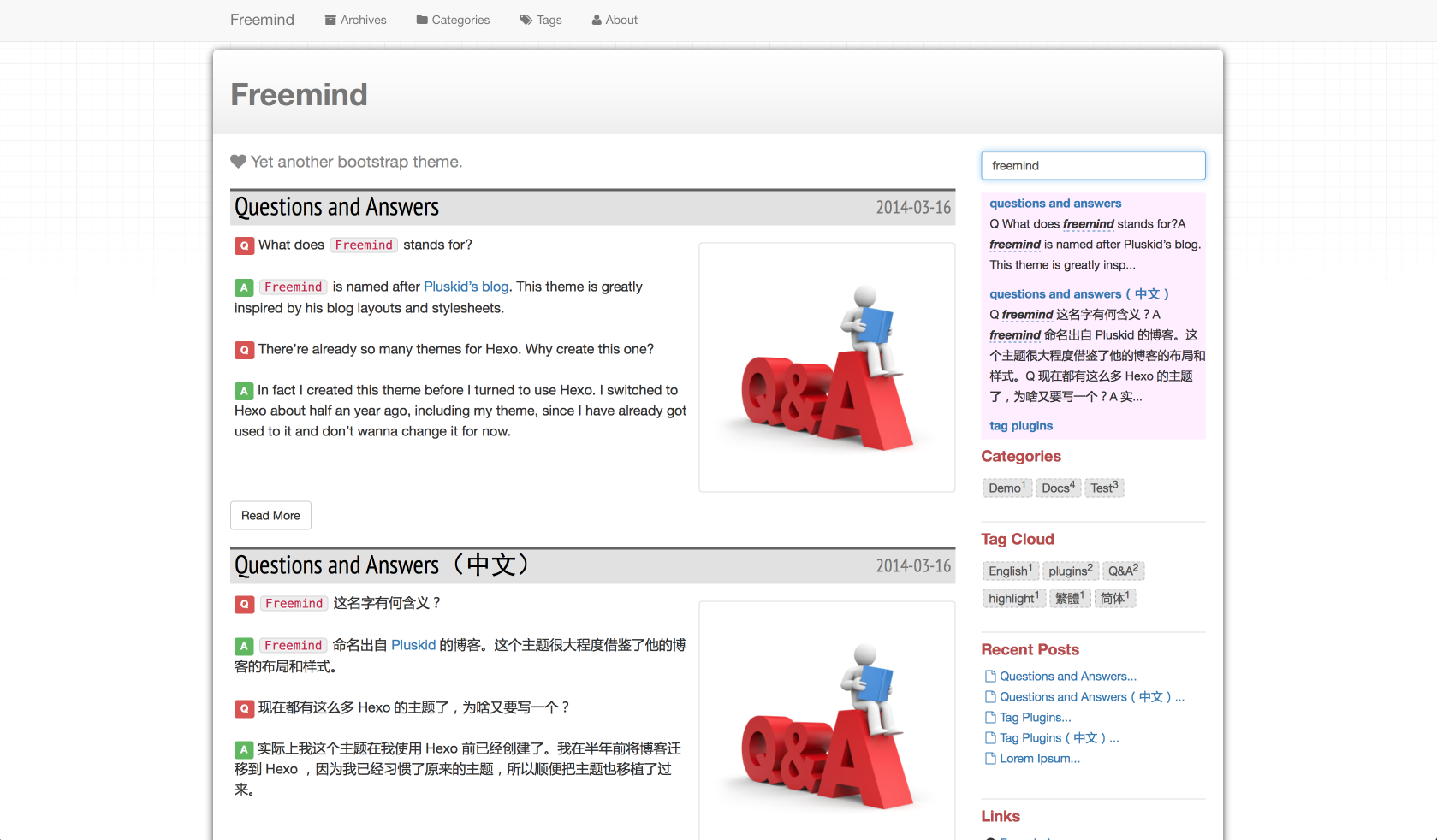Open recent post Tag Plugins...
The width and height of the screenshot is (1437, 840).
[1036, 718]
